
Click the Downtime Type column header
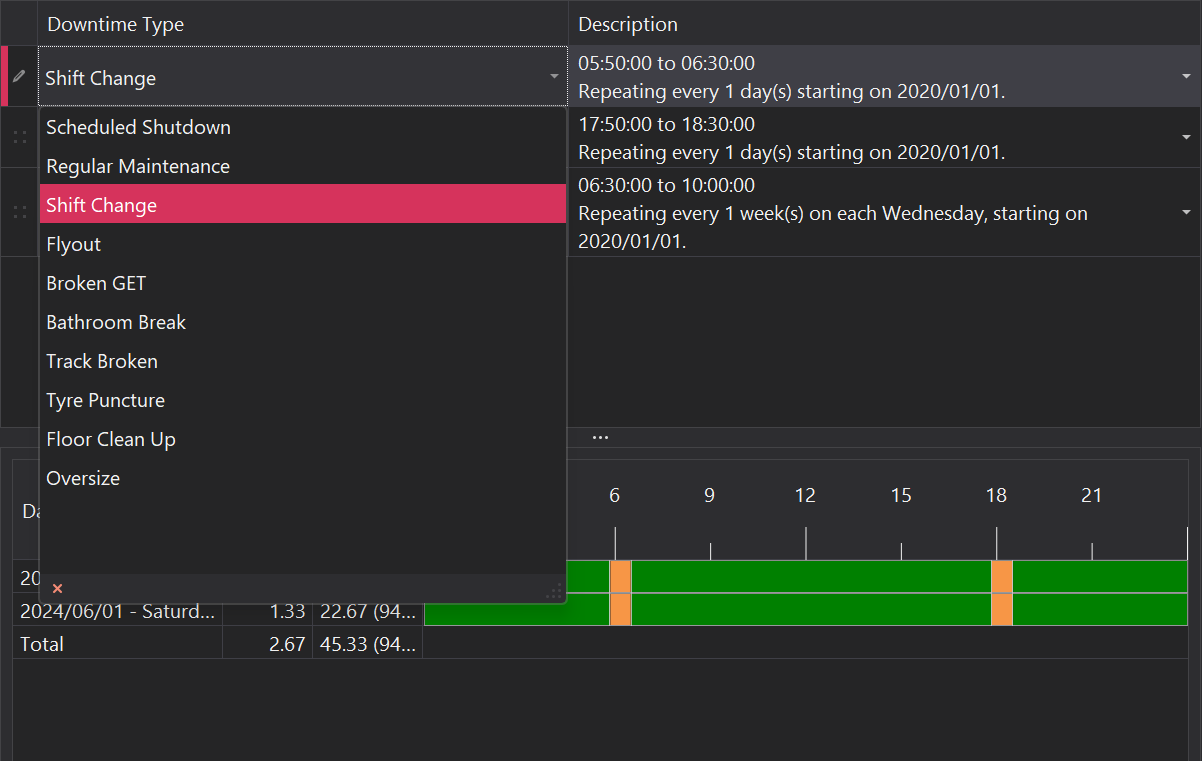[116, 24]
